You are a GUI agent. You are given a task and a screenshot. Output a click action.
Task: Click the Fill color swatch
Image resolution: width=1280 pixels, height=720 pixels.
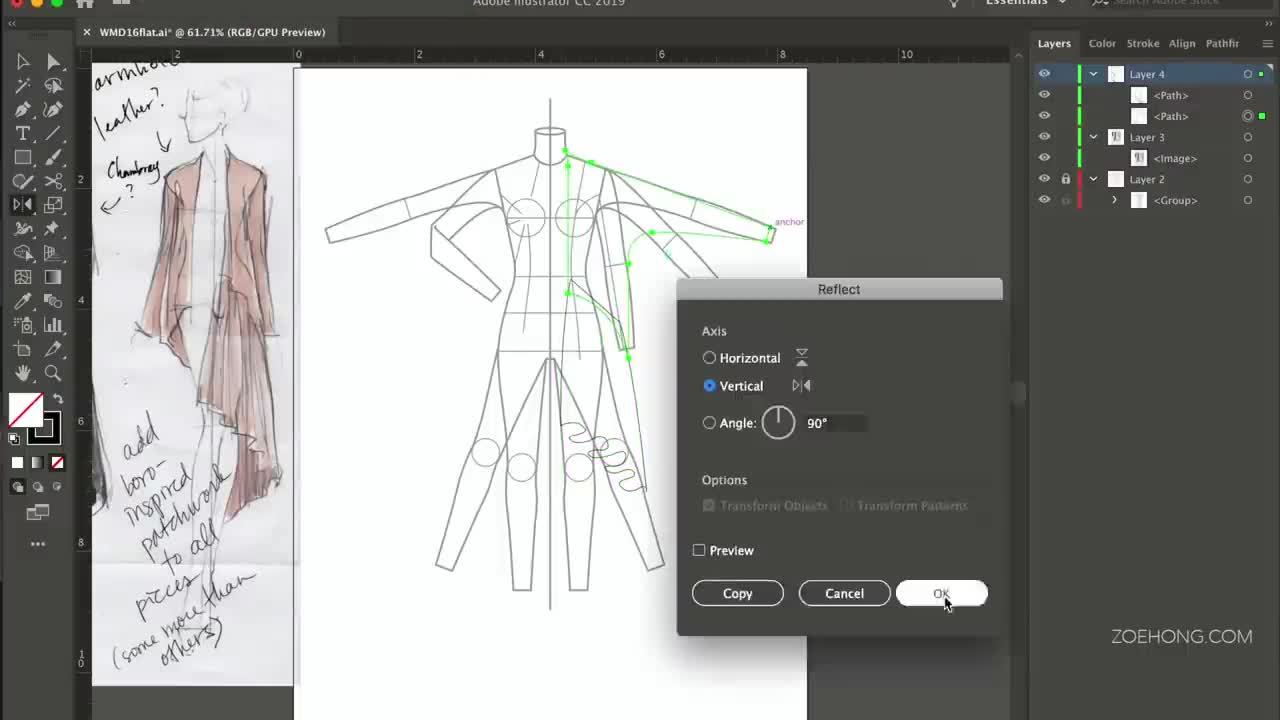pyautogui.click(x=25, y=410)
